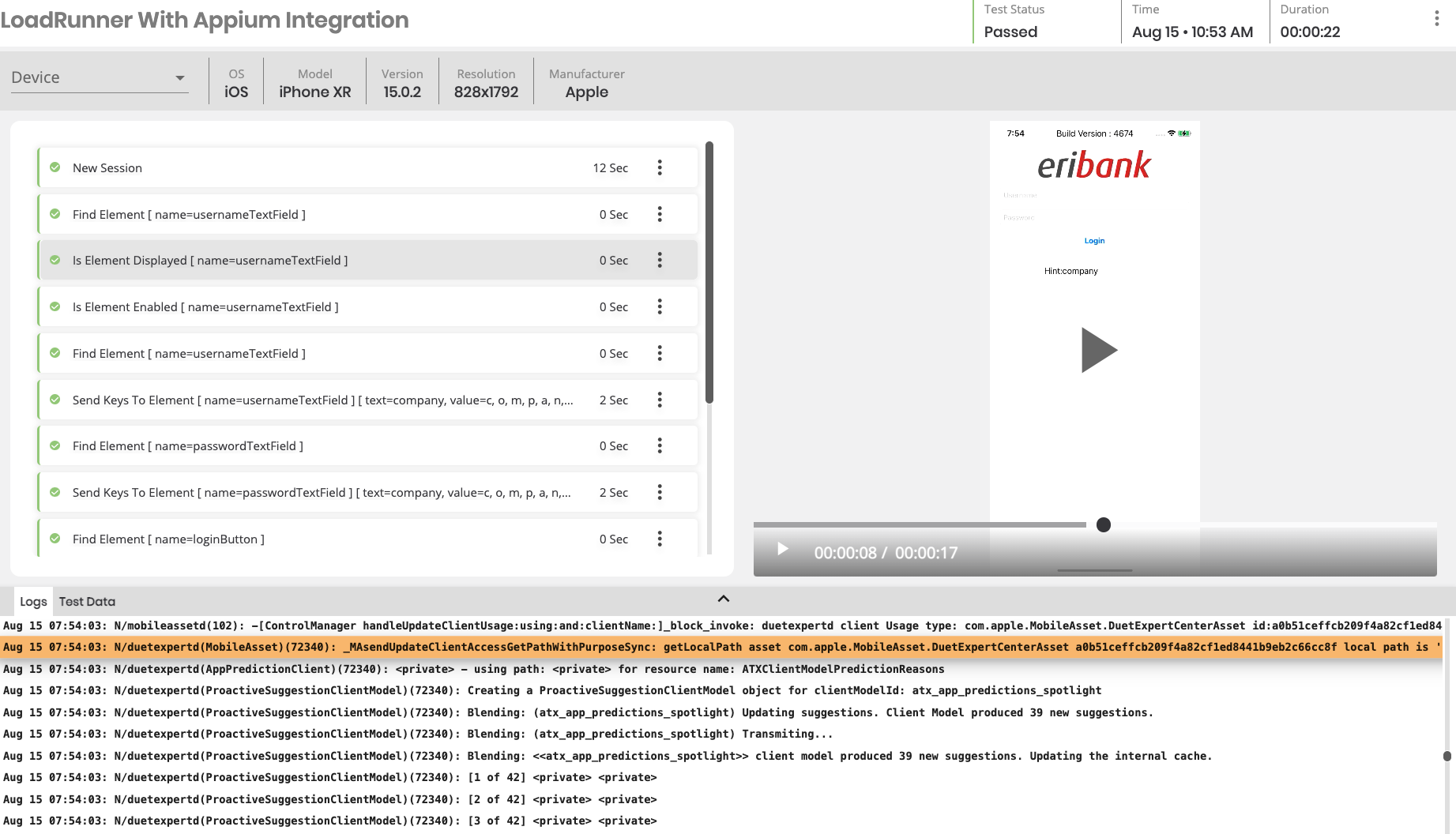The height and width of the screenshot is (834, 1456).
Task: Click small play button in video controls
Action: coord(782,549)
